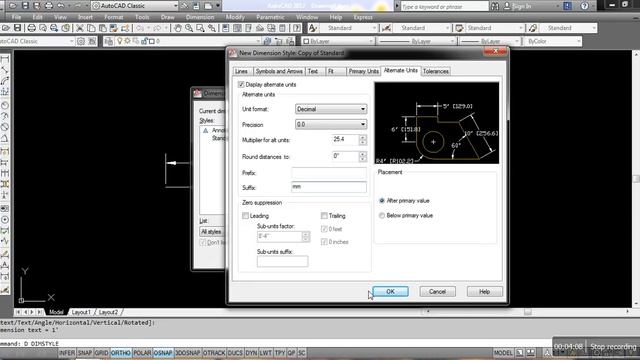Click the Prefix input field
Image resolution: width=640 pixels, height=360 pixels.
(329, 173)
